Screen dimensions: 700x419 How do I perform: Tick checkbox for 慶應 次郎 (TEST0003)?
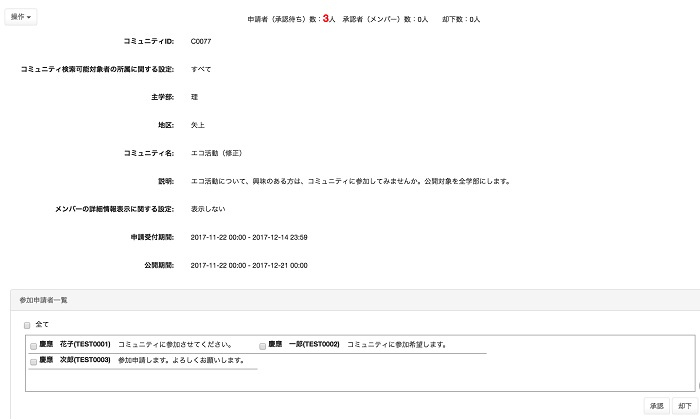(x=33, y=361)
